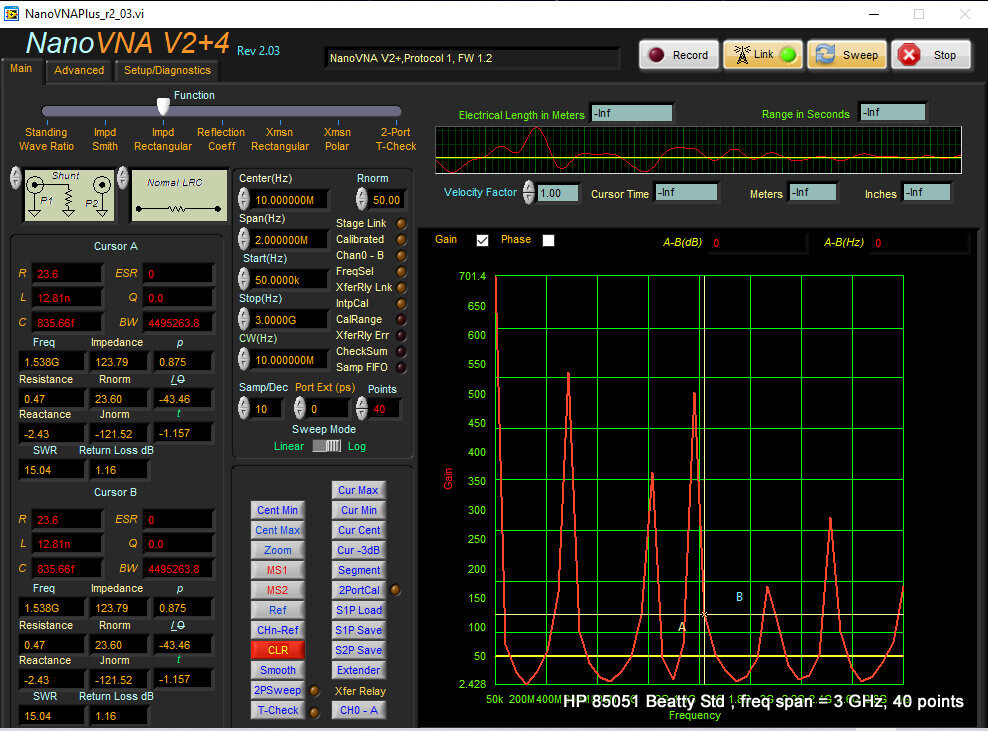Viewport: 988px width, 731px height.
Task: Toggle the Phase checkbox
Action: [548, 240]
